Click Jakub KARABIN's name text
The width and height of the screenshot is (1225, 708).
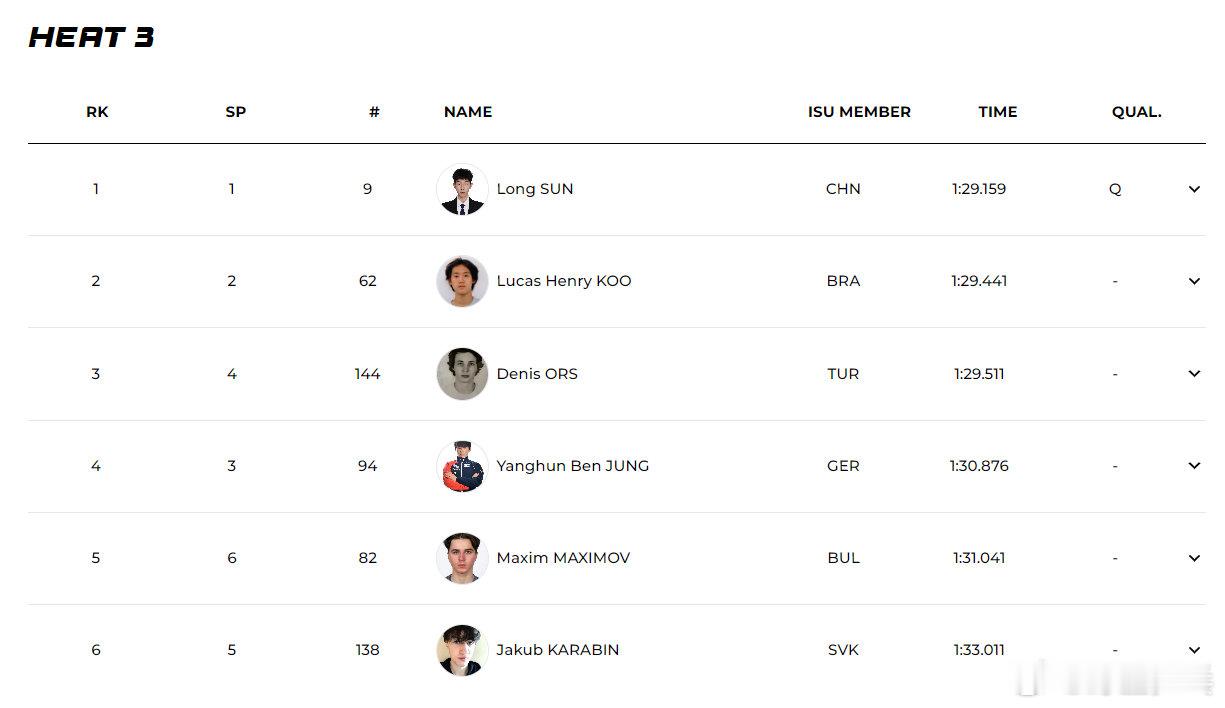(x=558, y=650)
